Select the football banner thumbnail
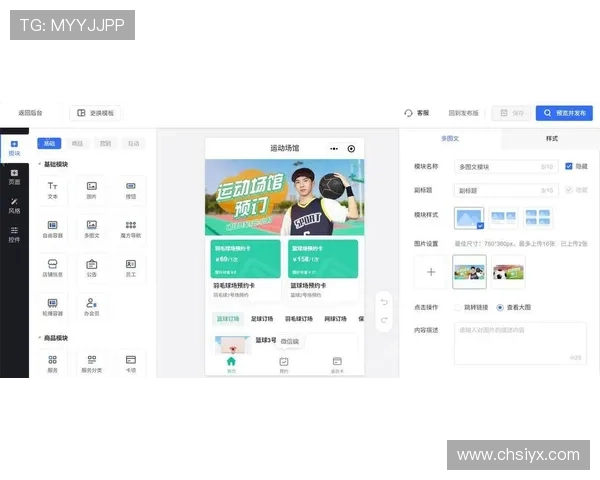600x480 pixels. coord(508,272)
